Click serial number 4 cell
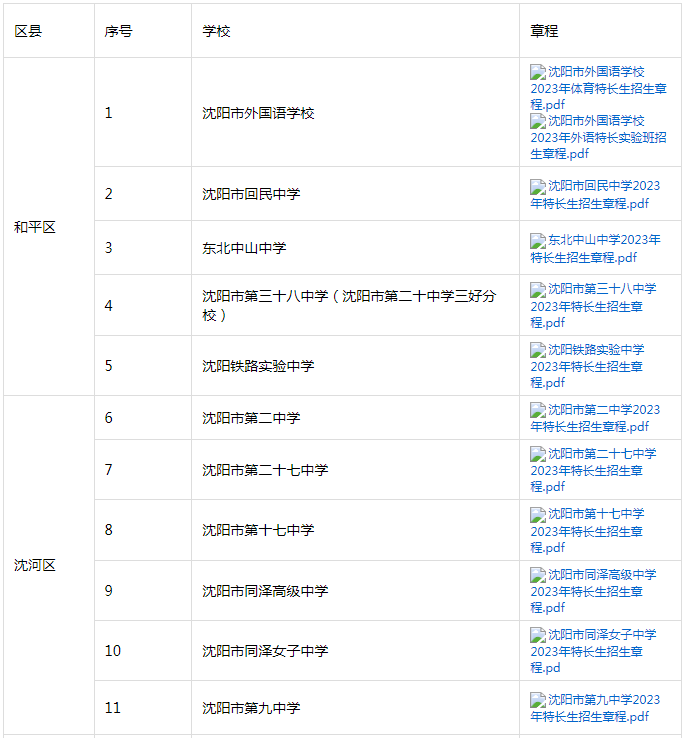Viewport: 684px width, 738px height. click(143, 305)
